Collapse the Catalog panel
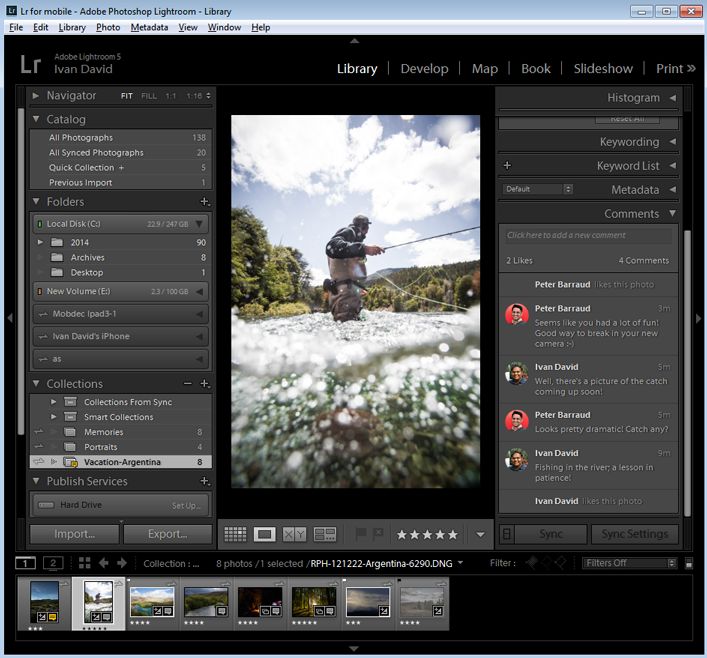Viewport: 707px width, 658px height. coord(36,119)
